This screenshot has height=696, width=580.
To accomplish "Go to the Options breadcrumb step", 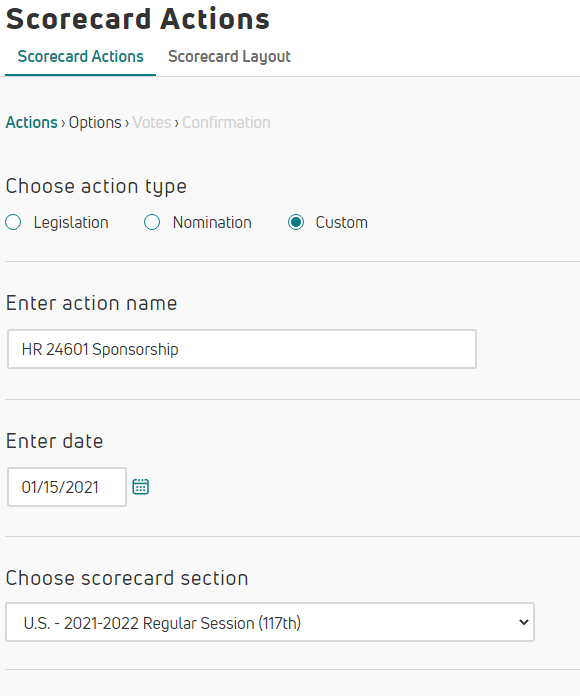I will pyautogui.click(x=95, y=123).
